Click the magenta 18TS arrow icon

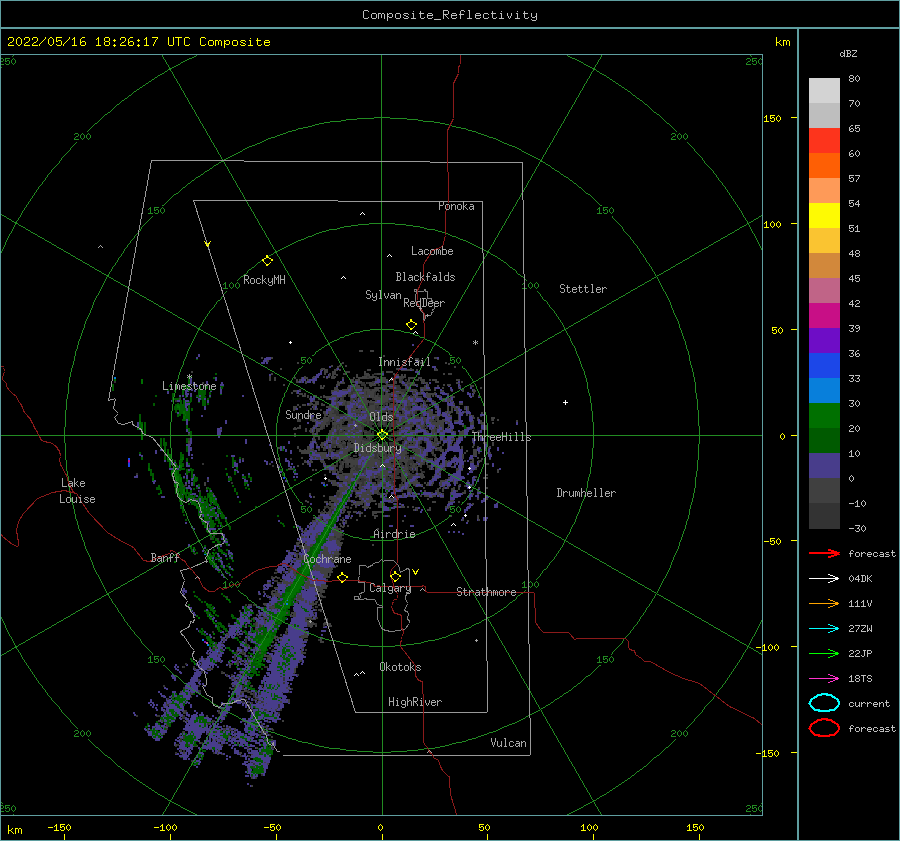[x=824, y=679]
